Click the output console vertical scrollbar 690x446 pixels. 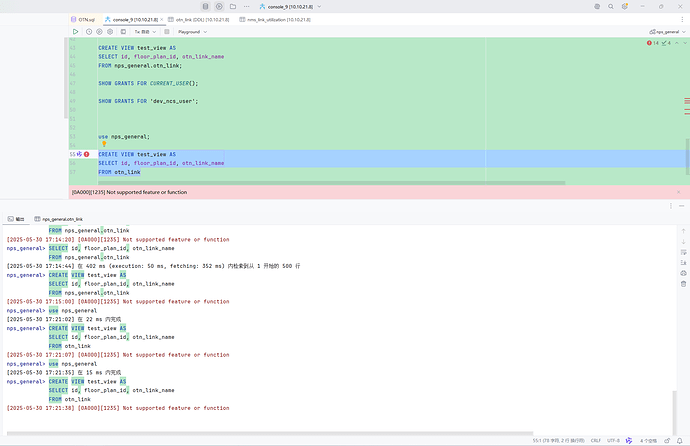click(675, 413)
